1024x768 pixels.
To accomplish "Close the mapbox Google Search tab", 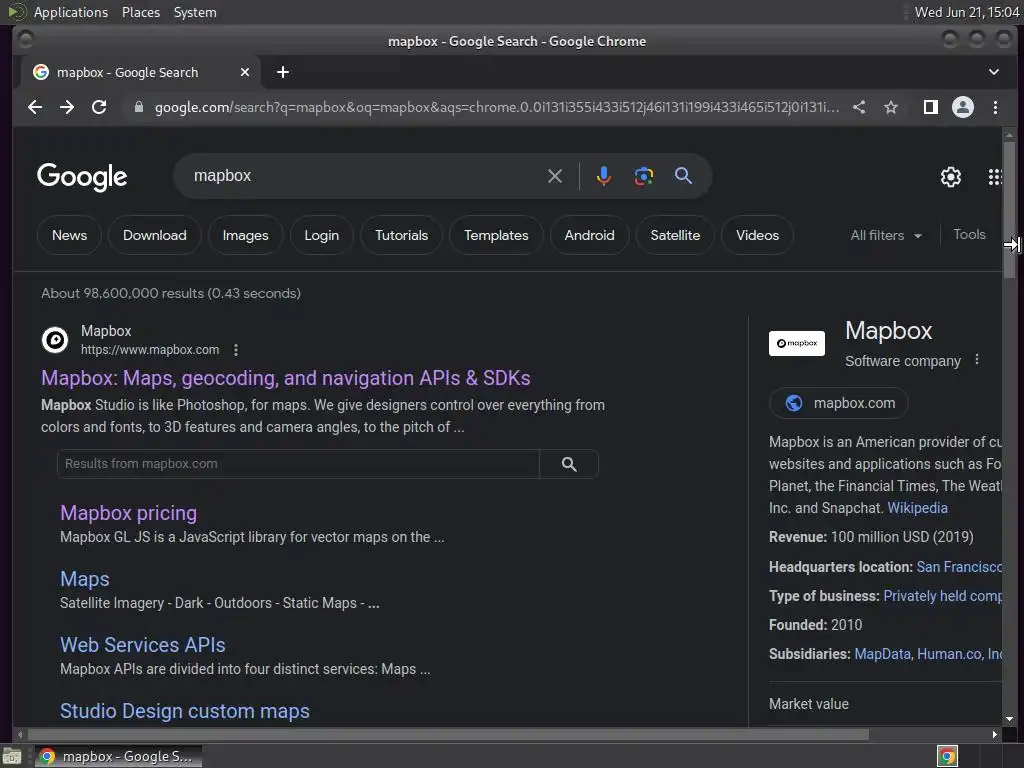I will (x=245, y=72).
